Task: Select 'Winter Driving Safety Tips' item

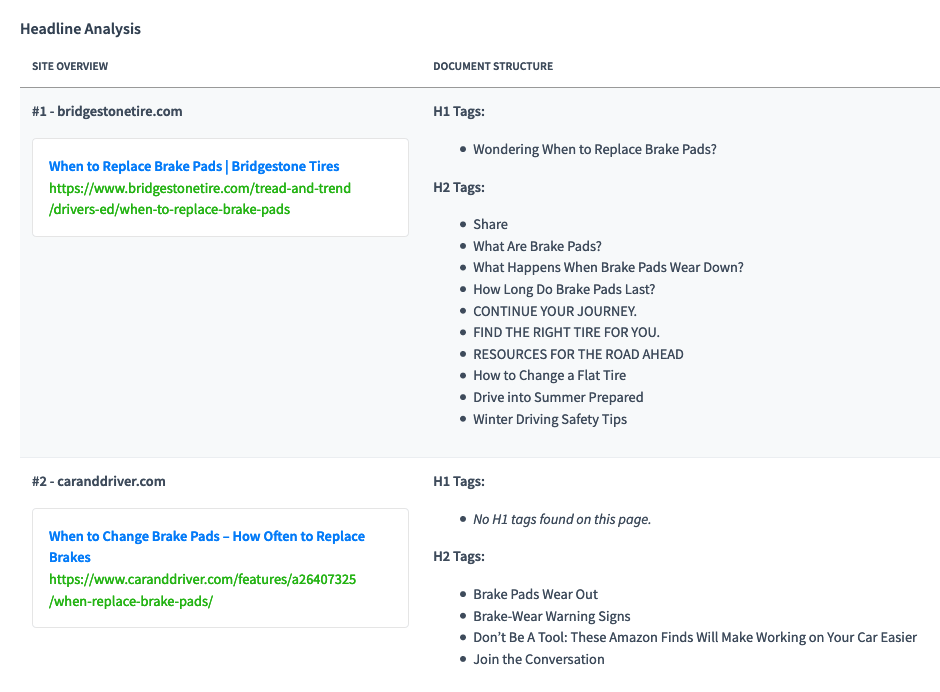Action: (550, 419)
